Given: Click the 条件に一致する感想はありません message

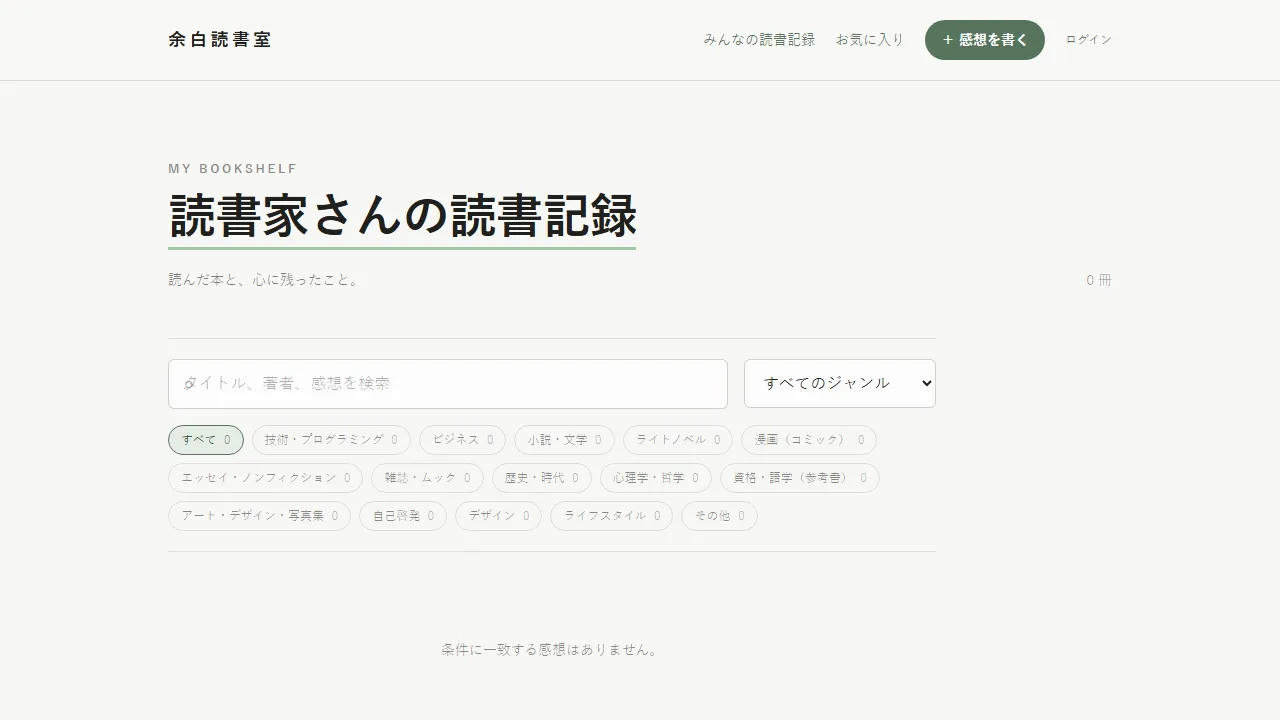Looking at the screenshot, I should (x=552, y=650).
